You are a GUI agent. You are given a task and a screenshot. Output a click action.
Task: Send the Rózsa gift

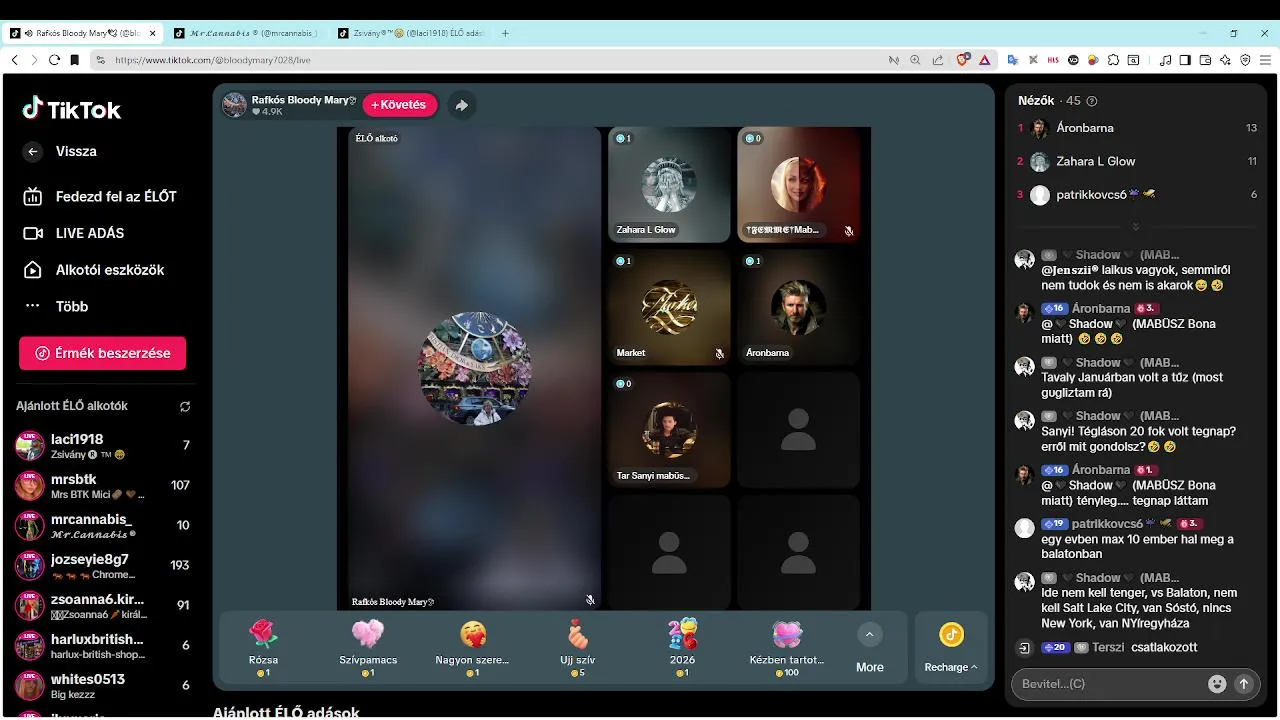click(263, 647)
